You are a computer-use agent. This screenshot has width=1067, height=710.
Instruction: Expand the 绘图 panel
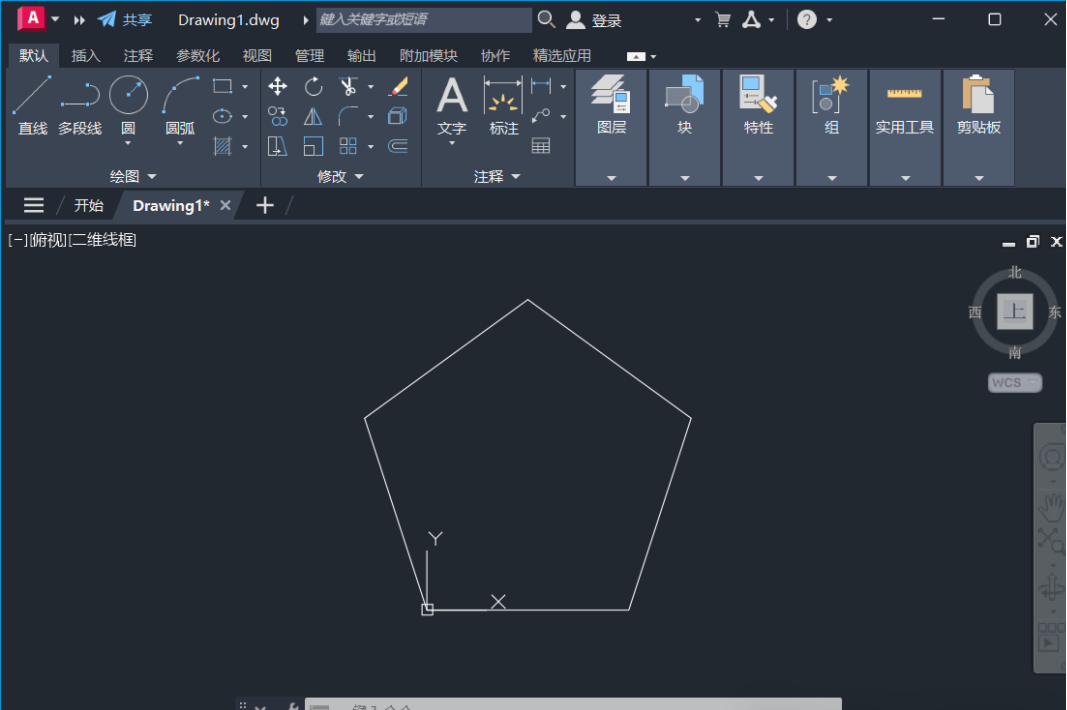[133, 176]
